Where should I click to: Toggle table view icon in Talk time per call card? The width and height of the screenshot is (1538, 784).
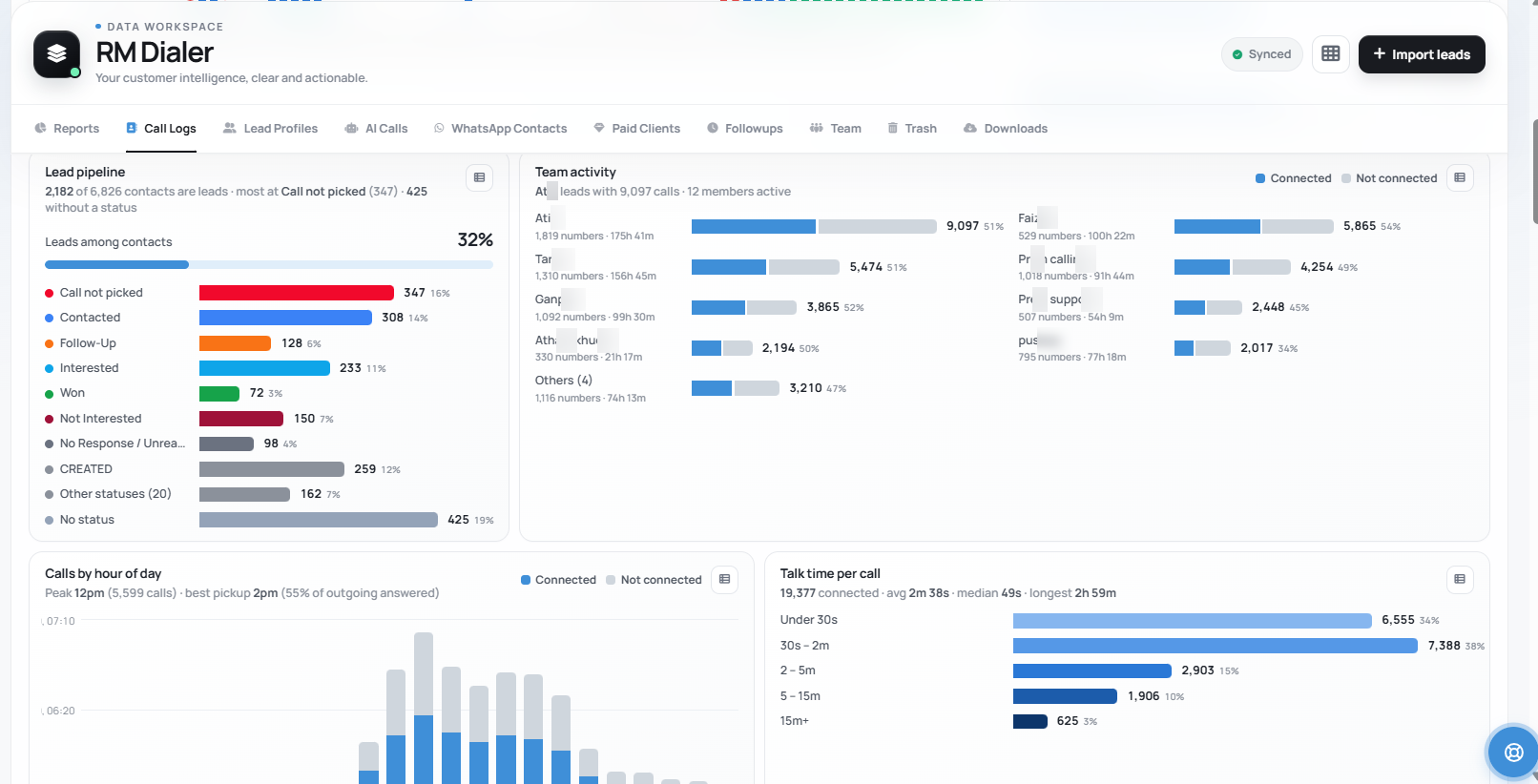[1460, 579]
